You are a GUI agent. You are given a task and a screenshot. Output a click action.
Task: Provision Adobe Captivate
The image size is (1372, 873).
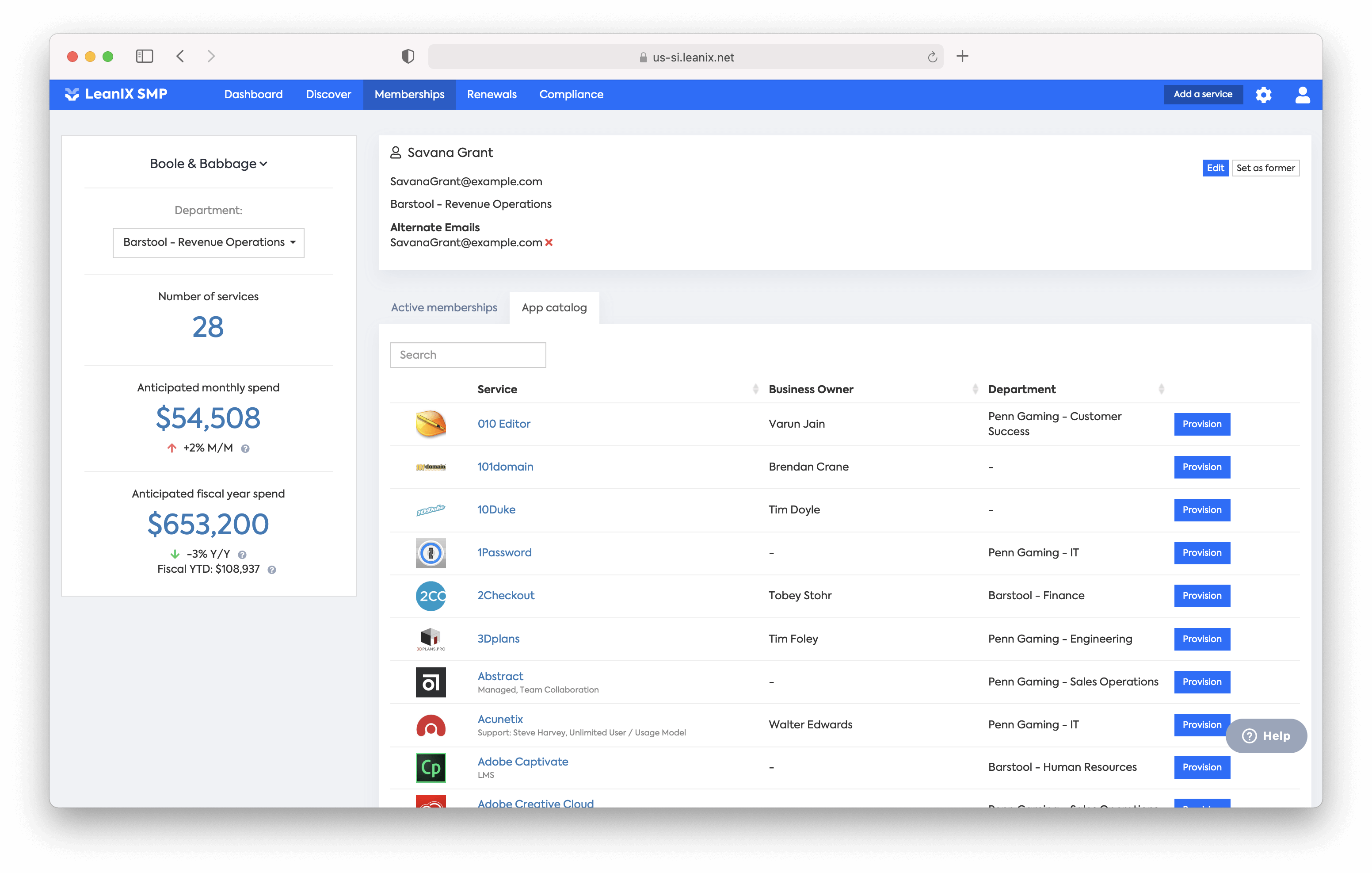tap(1202, 767)
